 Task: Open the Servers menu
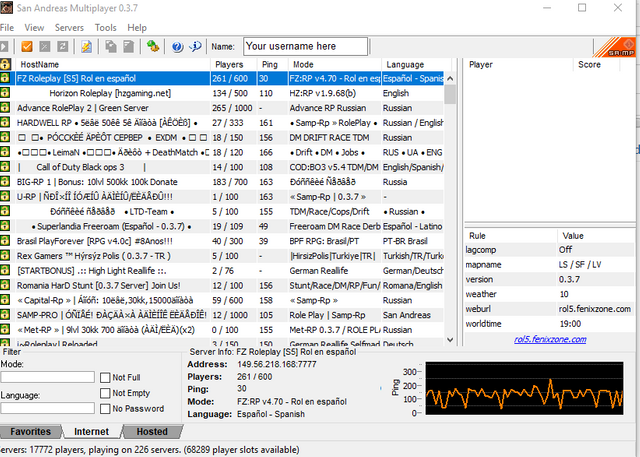click(x=69, y=28)
